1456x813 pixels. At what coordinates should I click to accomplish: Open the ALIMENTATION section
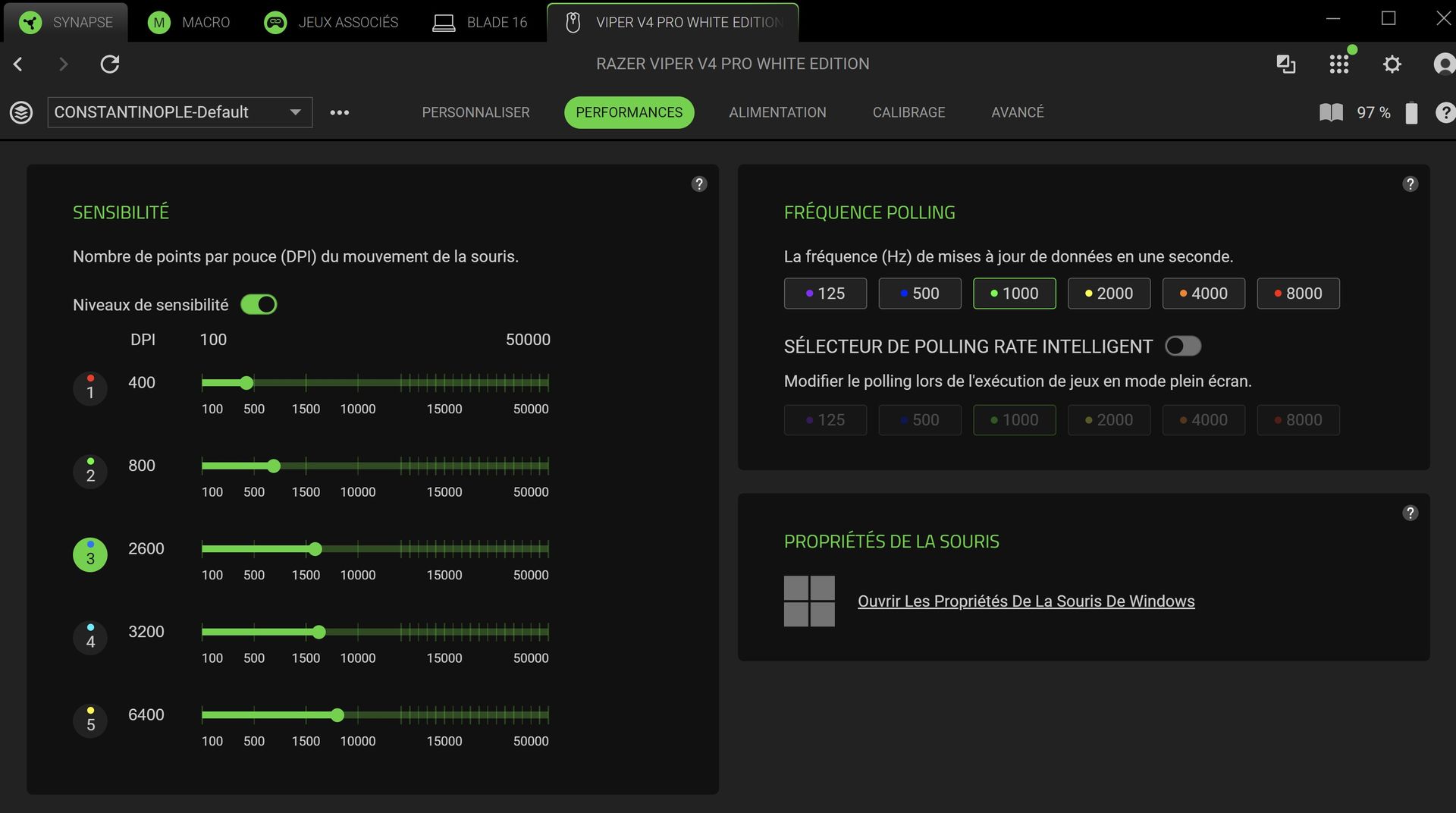click(x=777, y=112)
